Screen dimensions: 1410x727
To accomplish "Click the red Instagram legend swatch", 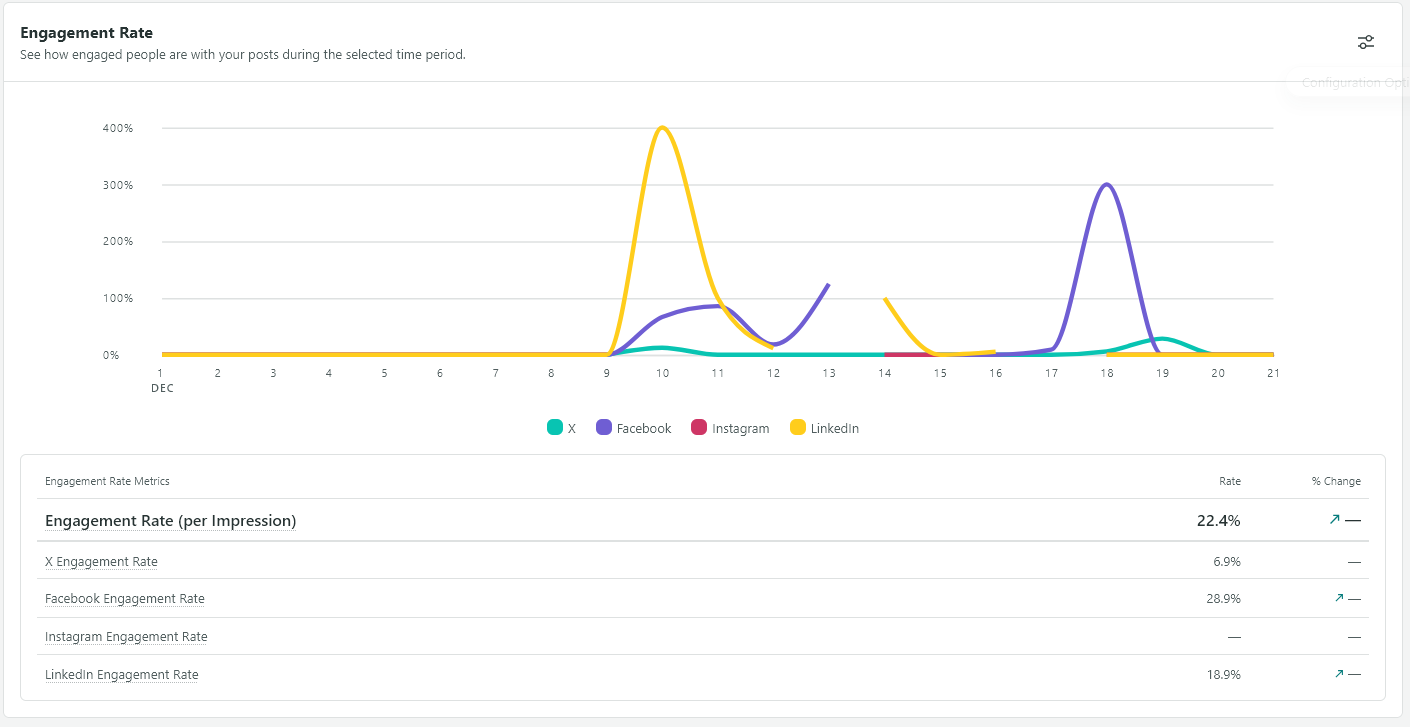I will click(x=699, y=428).
